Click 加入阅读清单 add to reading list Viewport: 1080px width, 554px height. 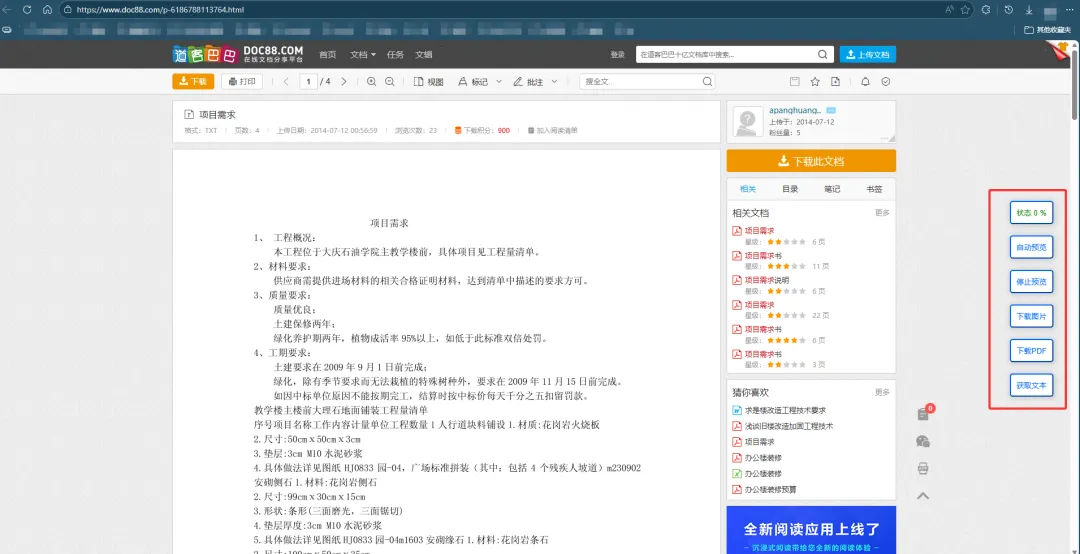pyautogui.click(x=552, y=130)
